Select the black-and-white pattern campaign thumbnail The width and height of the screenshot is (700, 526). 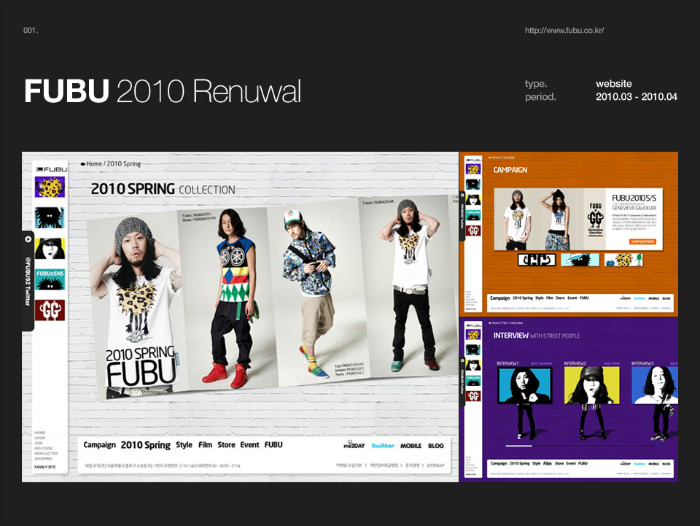coord(537,259)
